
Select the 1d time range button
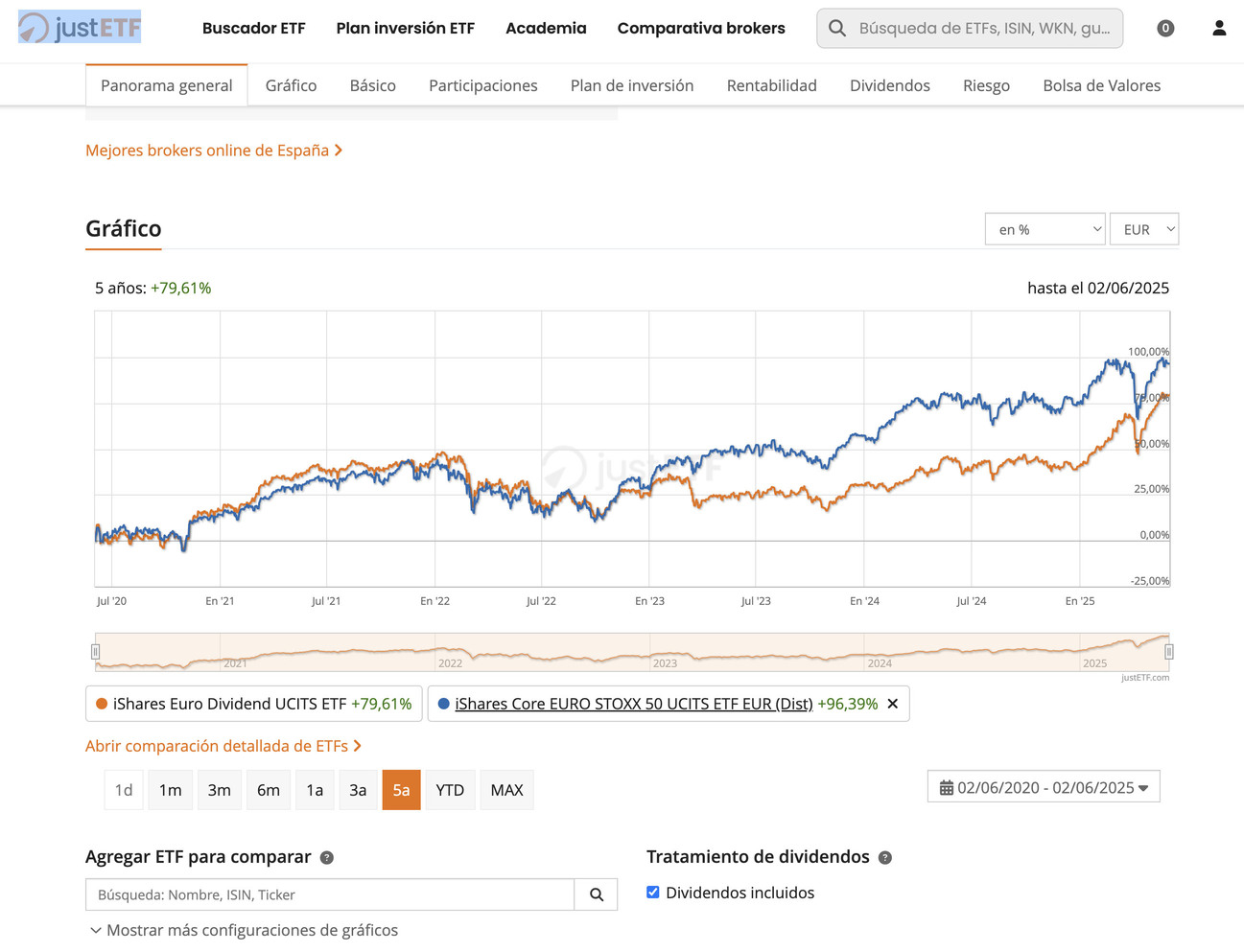(124, 790)
